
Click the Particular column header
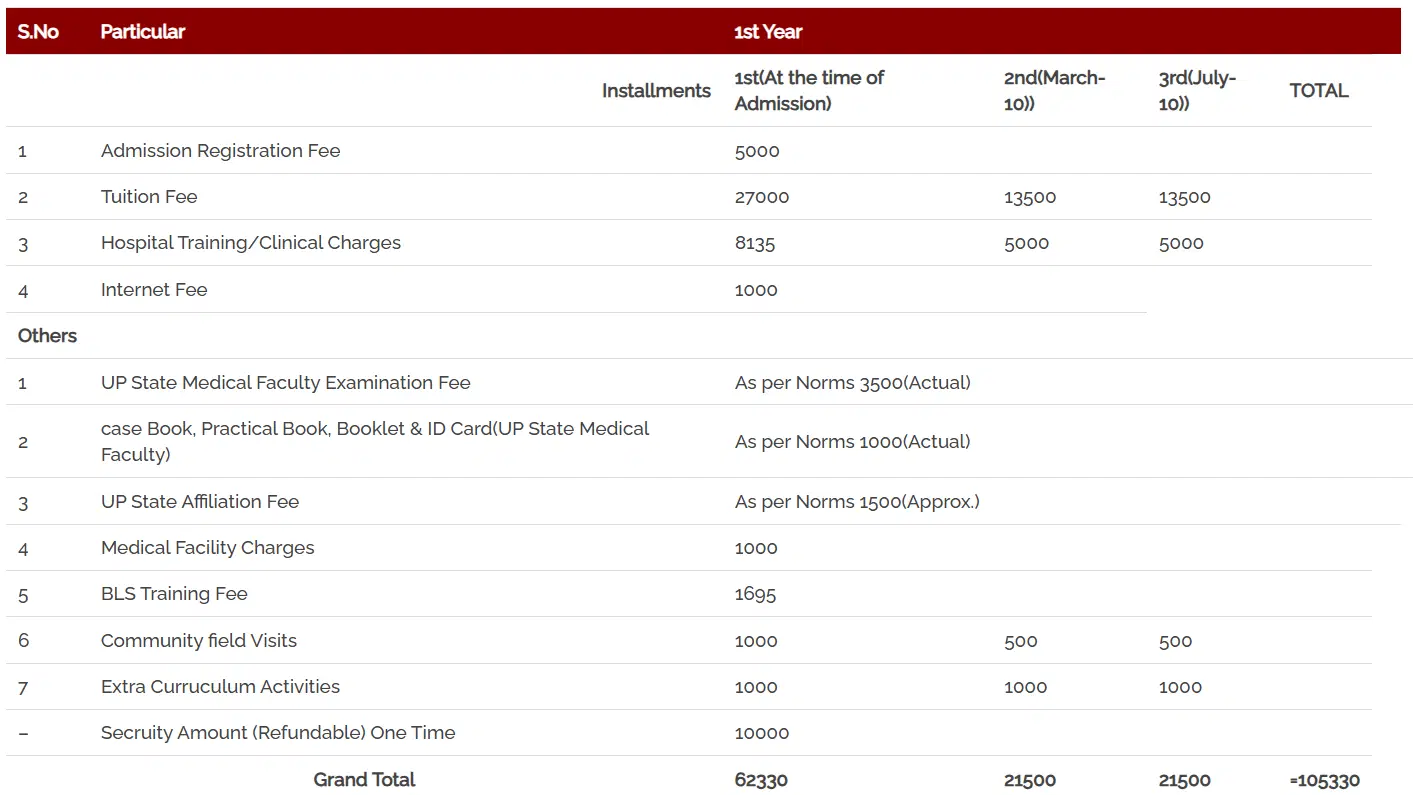click(143, 32)
